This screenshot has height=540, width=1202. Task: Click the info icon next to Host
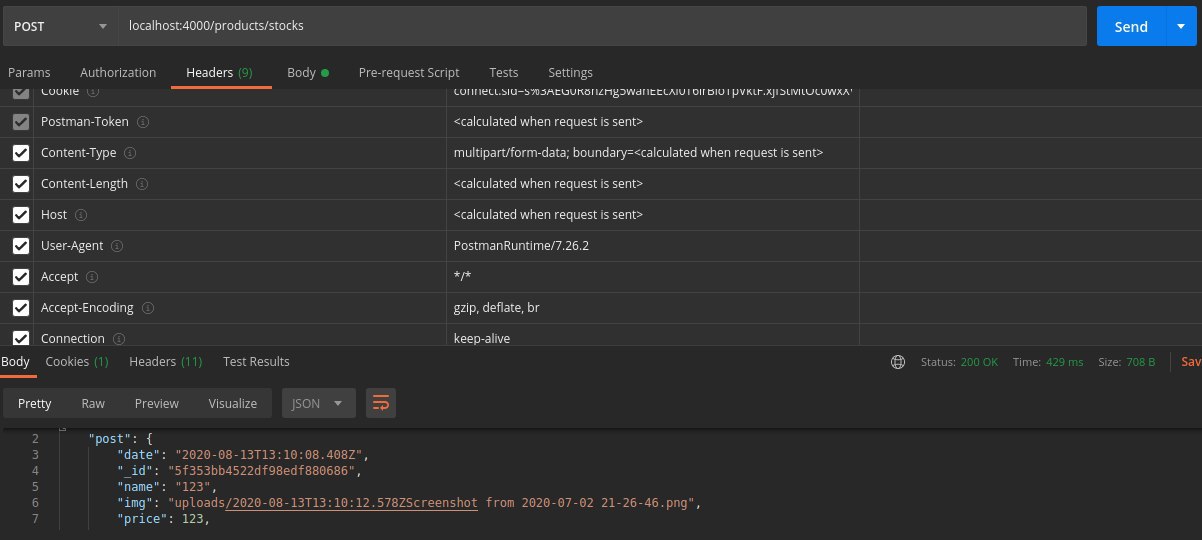[x=81, y=215]
